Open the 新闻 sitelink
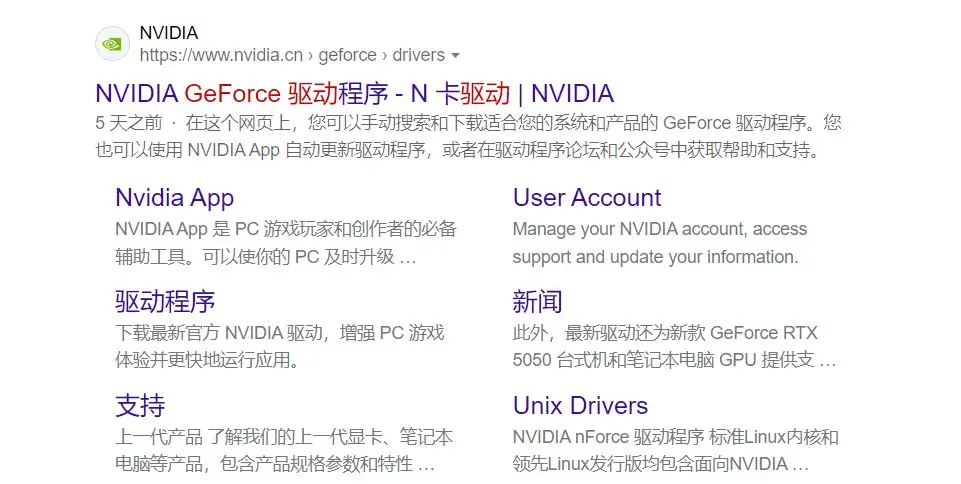 (x=538, y=301)
